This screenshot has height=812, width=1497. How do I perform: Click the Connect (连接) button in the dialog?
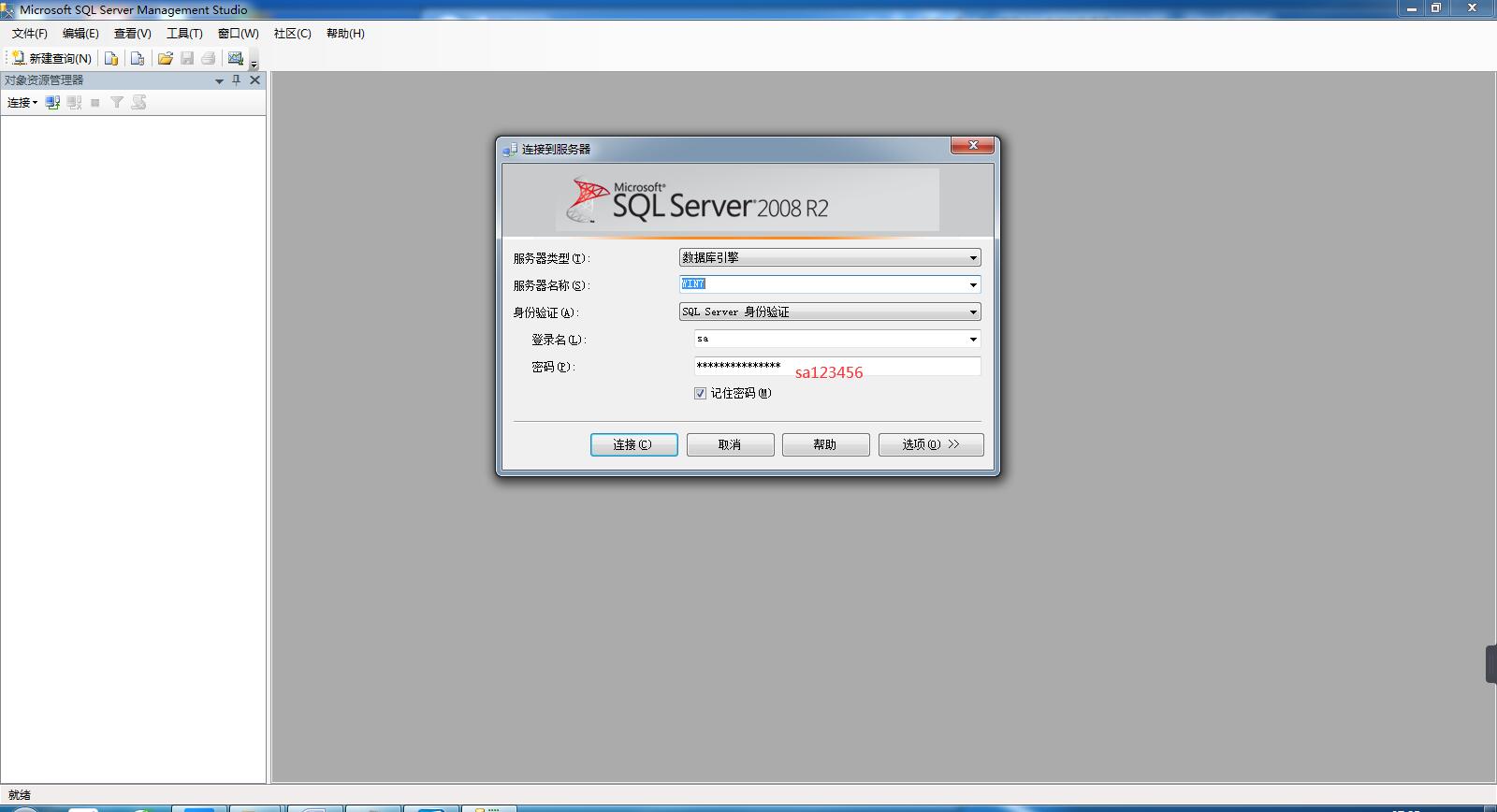pos(634,444)
